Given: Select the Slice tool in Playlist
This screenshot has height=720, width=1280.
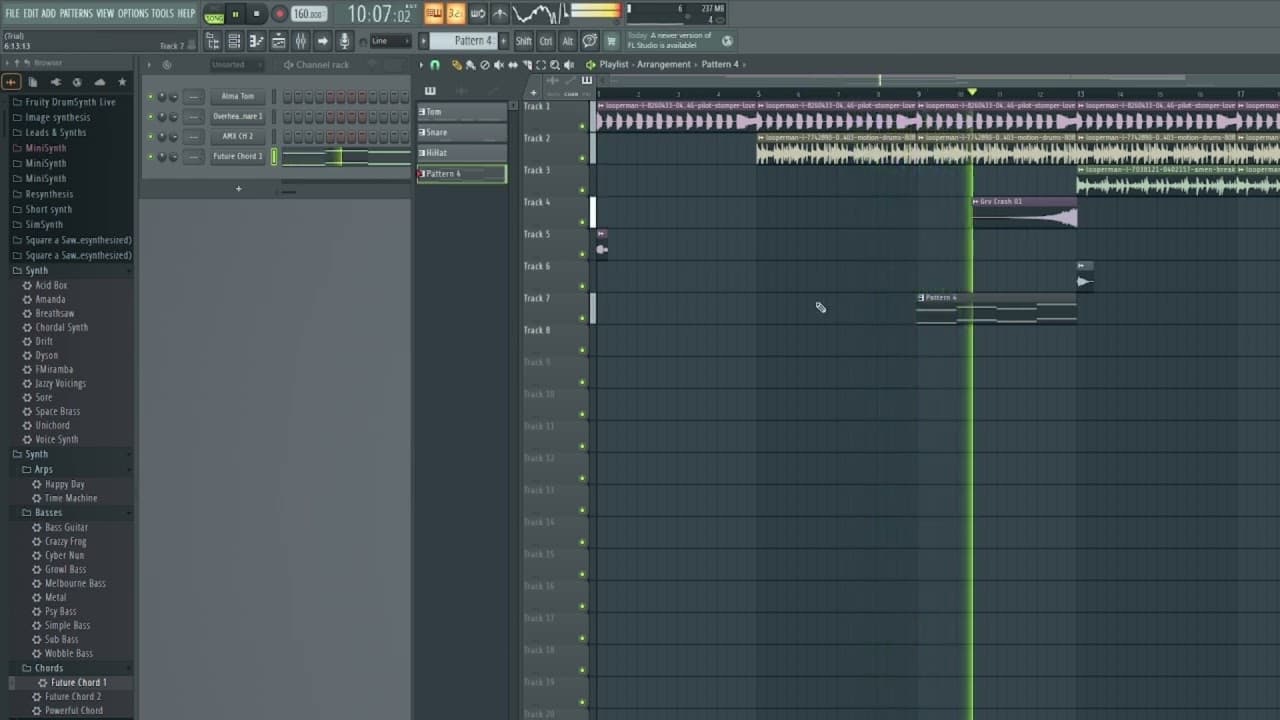Looking at the screenshot, I should pyautogui.click(x=527, y=65).
